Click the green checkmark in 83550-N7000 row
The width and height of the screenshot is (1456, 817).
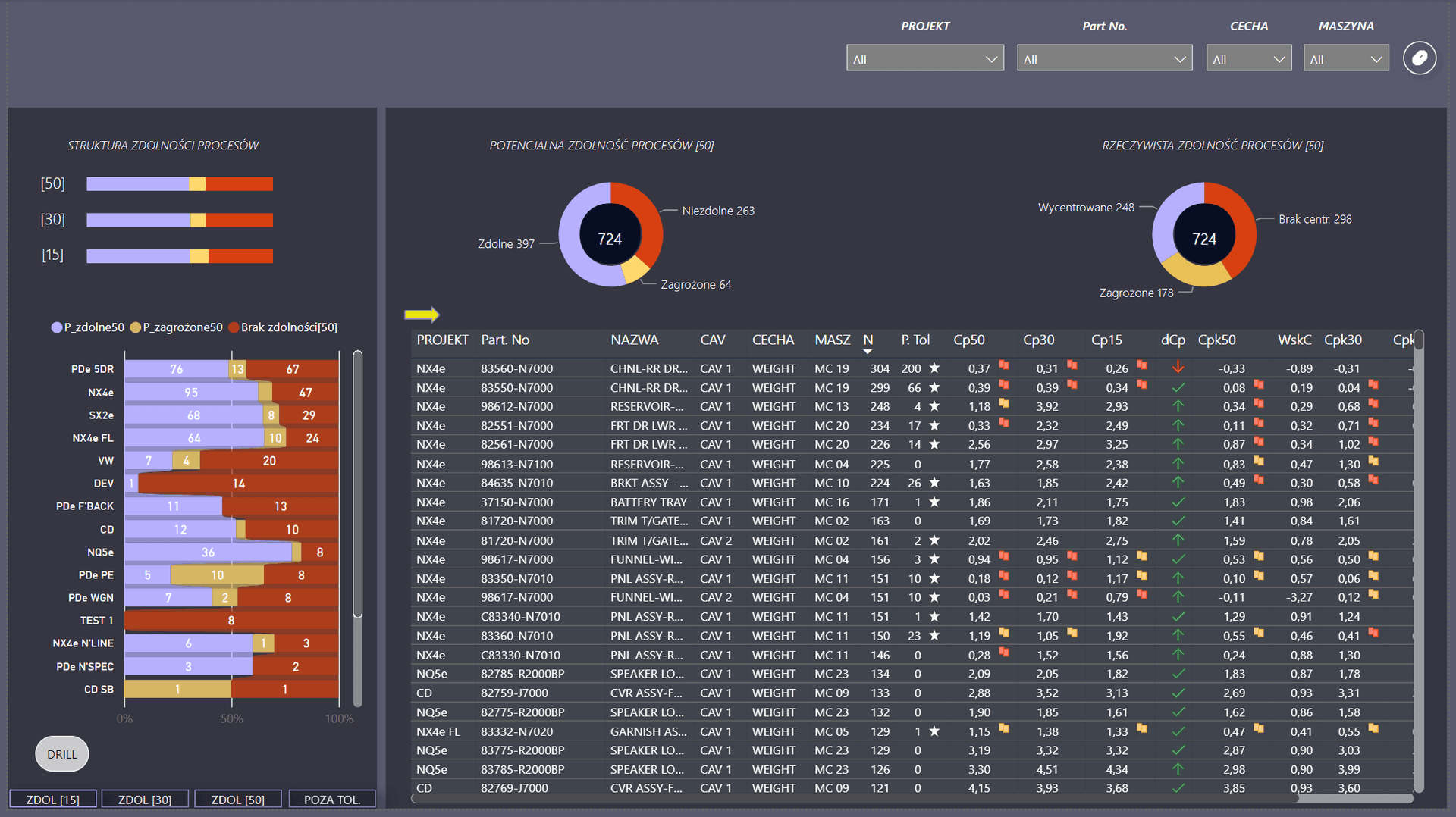pyautogui.click(x=1178, y=387)
